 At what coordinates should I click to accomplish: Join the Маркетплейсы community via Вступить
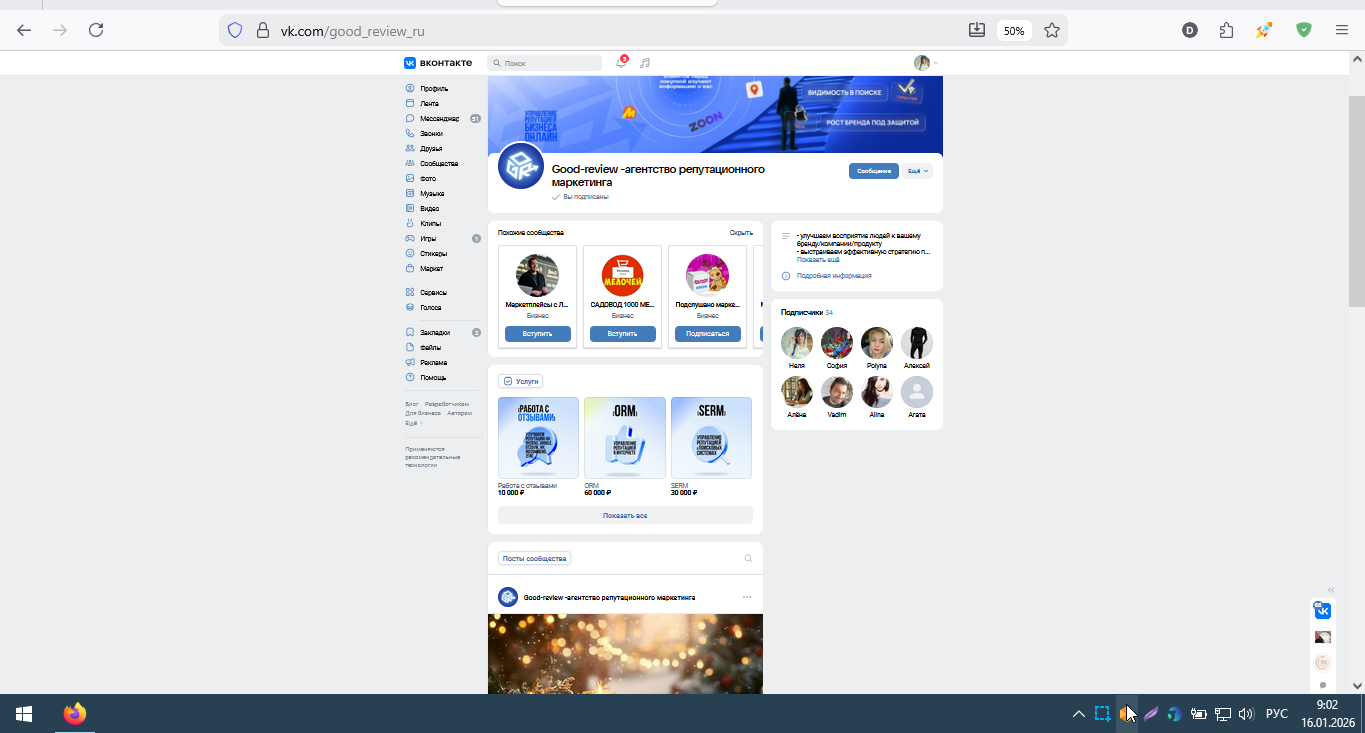(537, 334)
